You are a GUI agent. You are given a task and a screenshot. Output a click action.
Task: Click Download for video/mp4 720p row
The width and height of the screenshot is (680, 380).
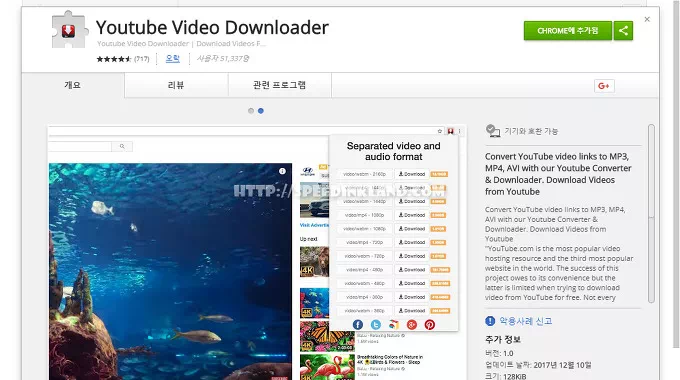(412, 242)
